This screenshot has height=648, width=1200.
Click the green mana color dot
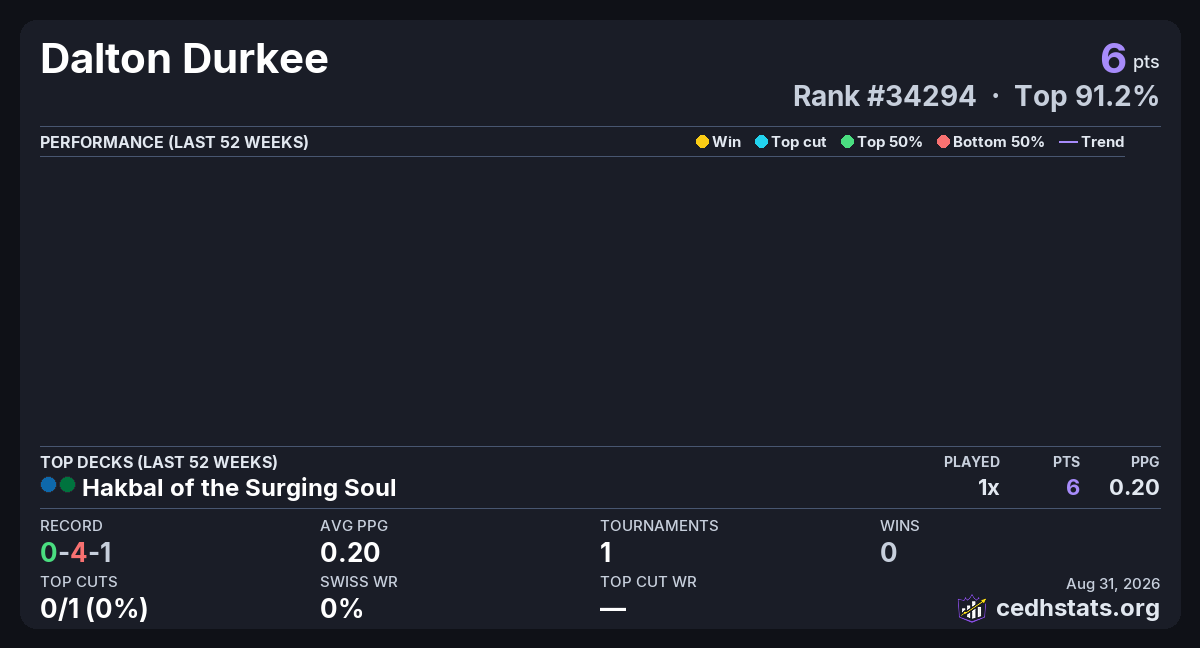point(67,485)
